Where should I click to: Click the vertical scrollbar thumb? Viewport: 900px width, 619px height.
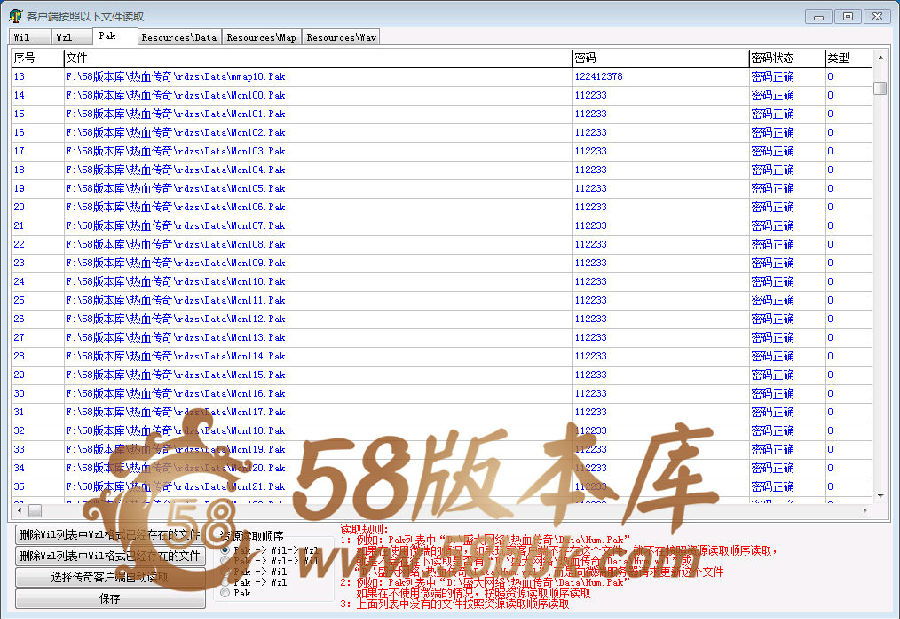pyautogui.click(x=880, y=88)
